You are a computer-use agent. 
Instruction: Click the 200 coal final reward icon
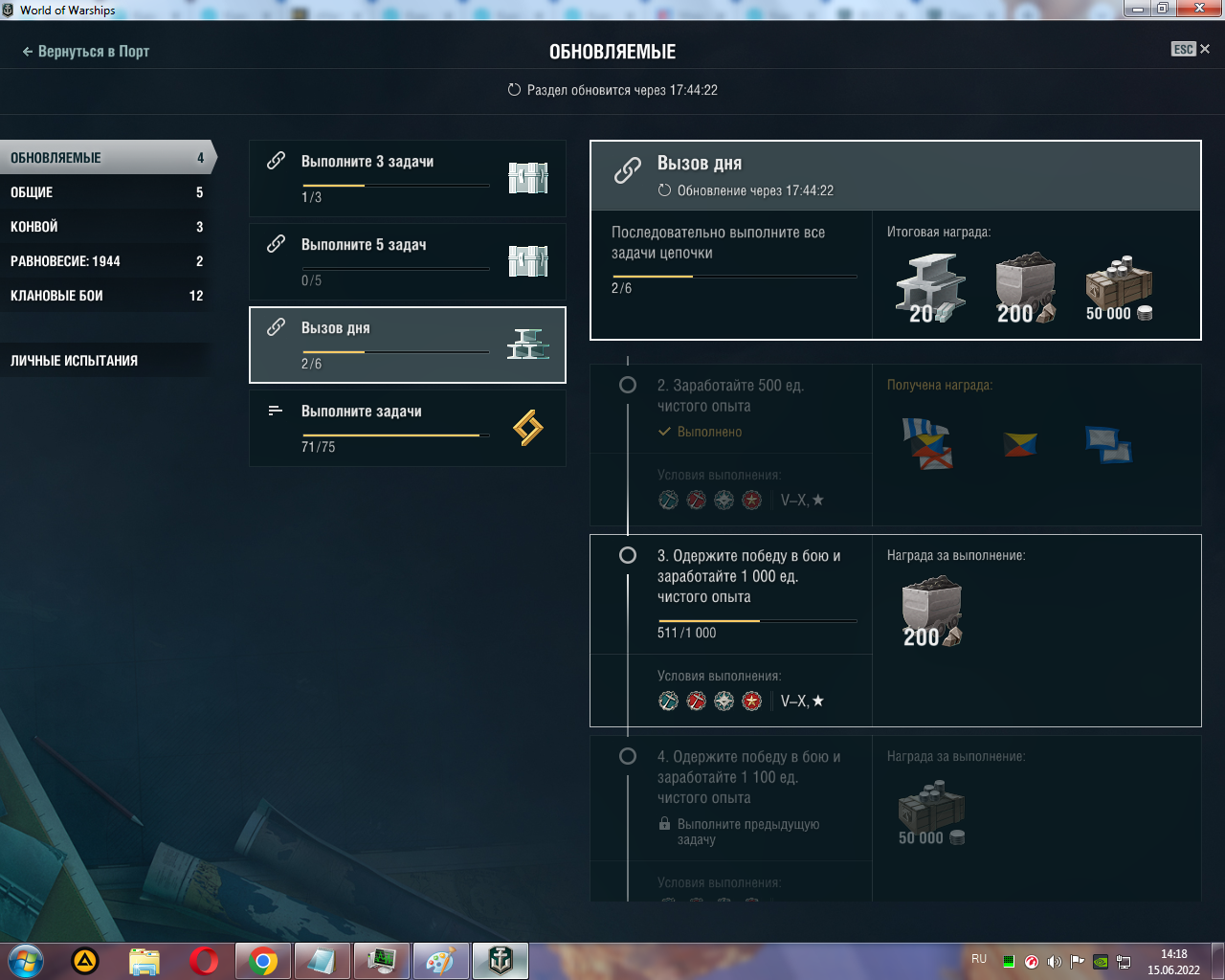(1025, 287)
